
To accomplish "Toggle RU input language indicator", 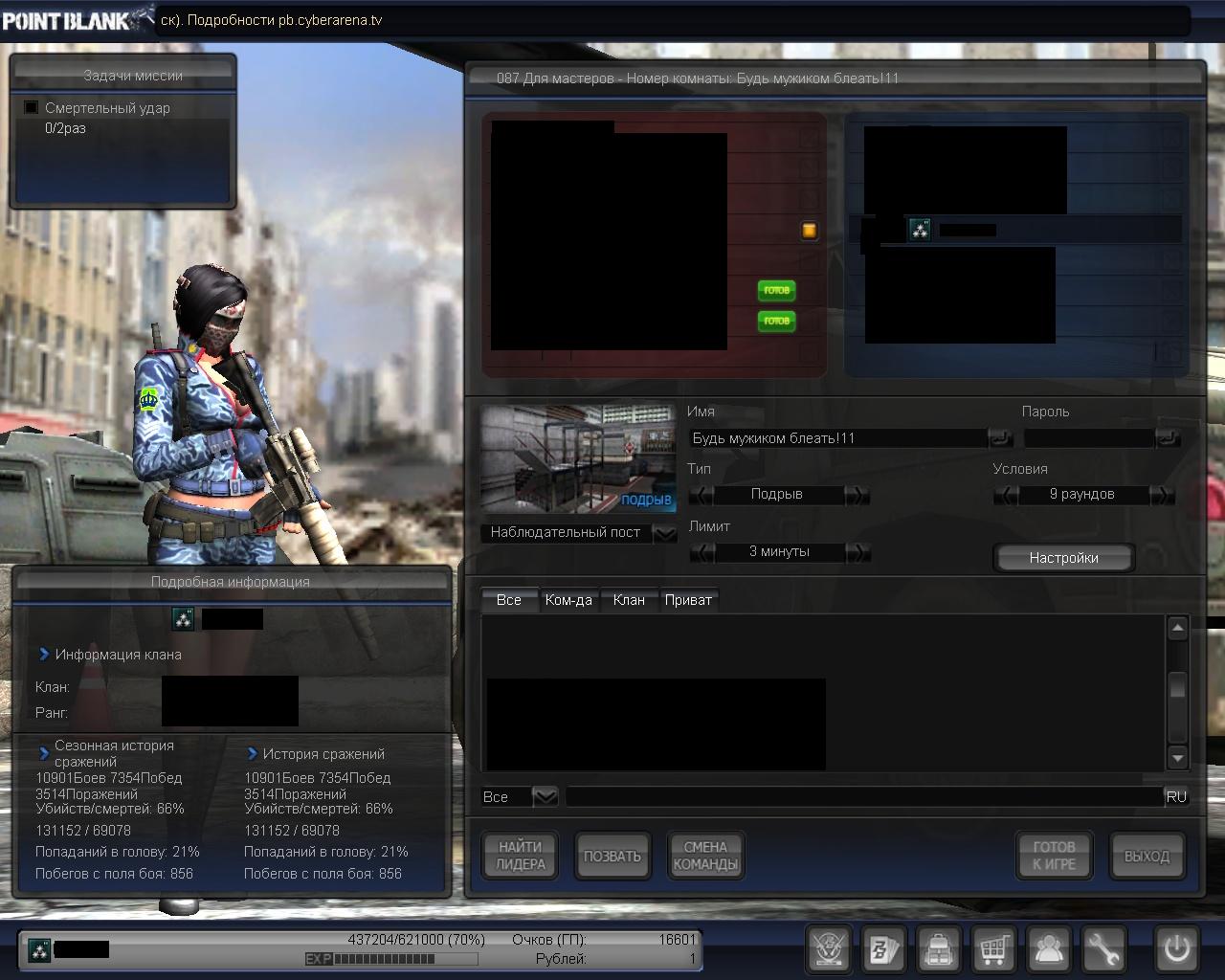I will pyautogui.click(x=1176, y=796).
